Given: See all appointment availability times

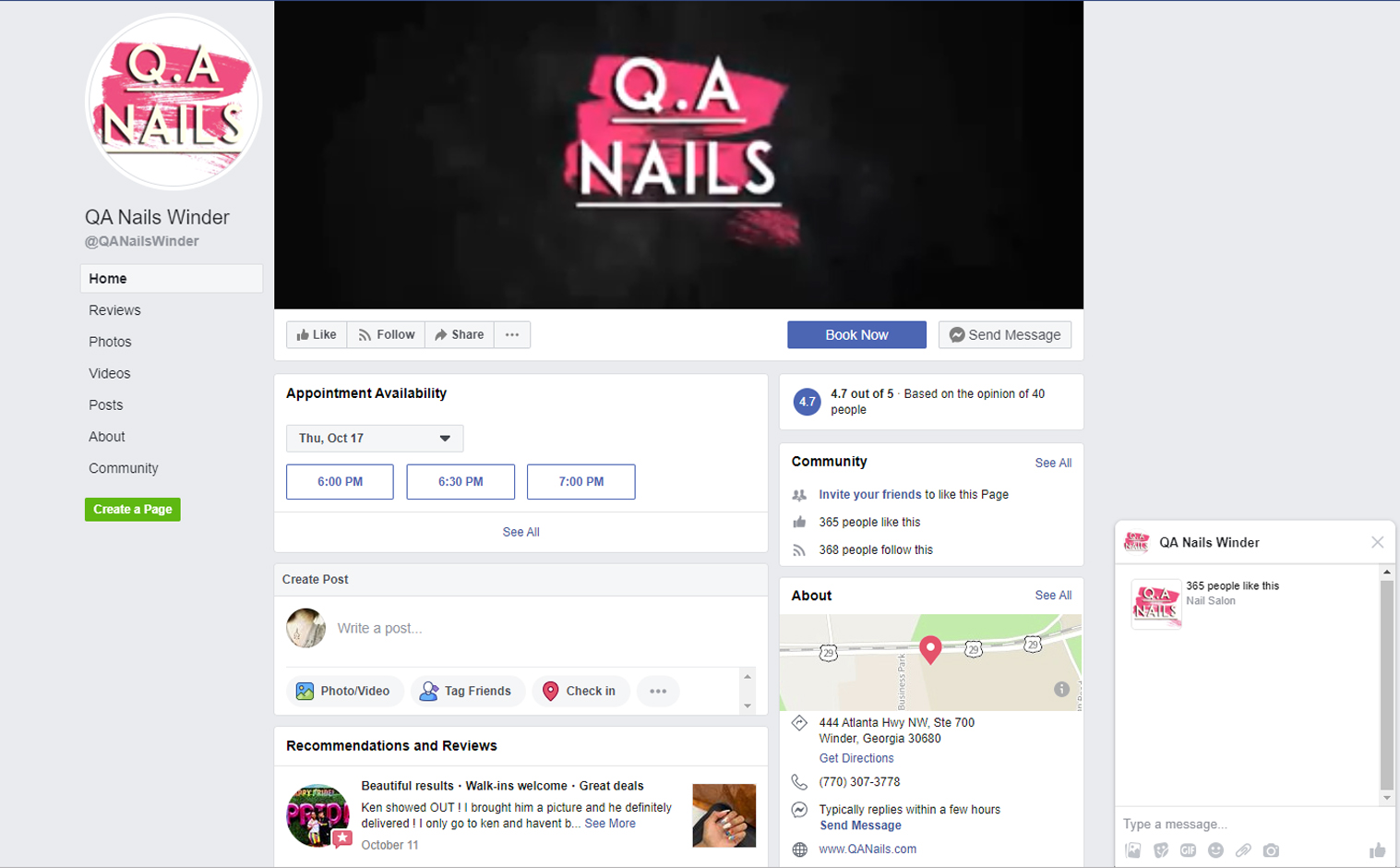Looking at the screenshot, I should coord(521,532).
